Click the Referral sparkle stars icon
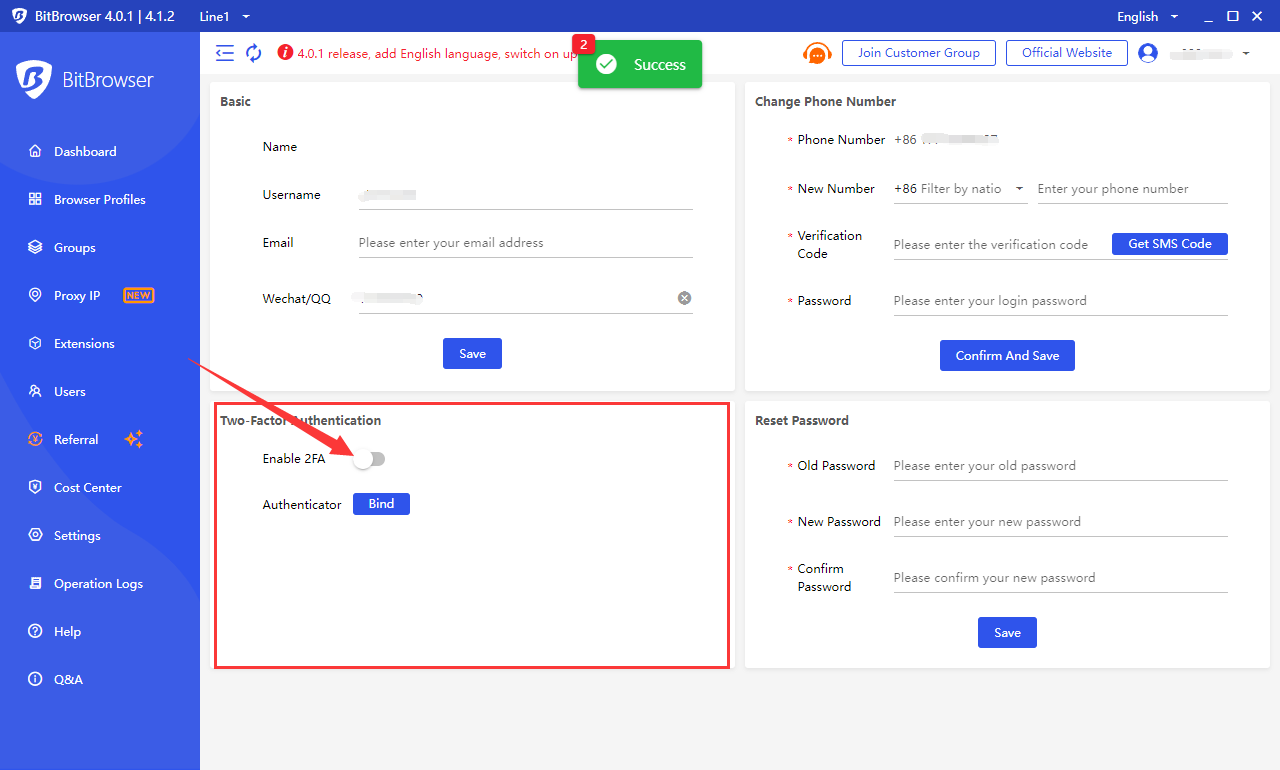 click(x=134, y=440)
